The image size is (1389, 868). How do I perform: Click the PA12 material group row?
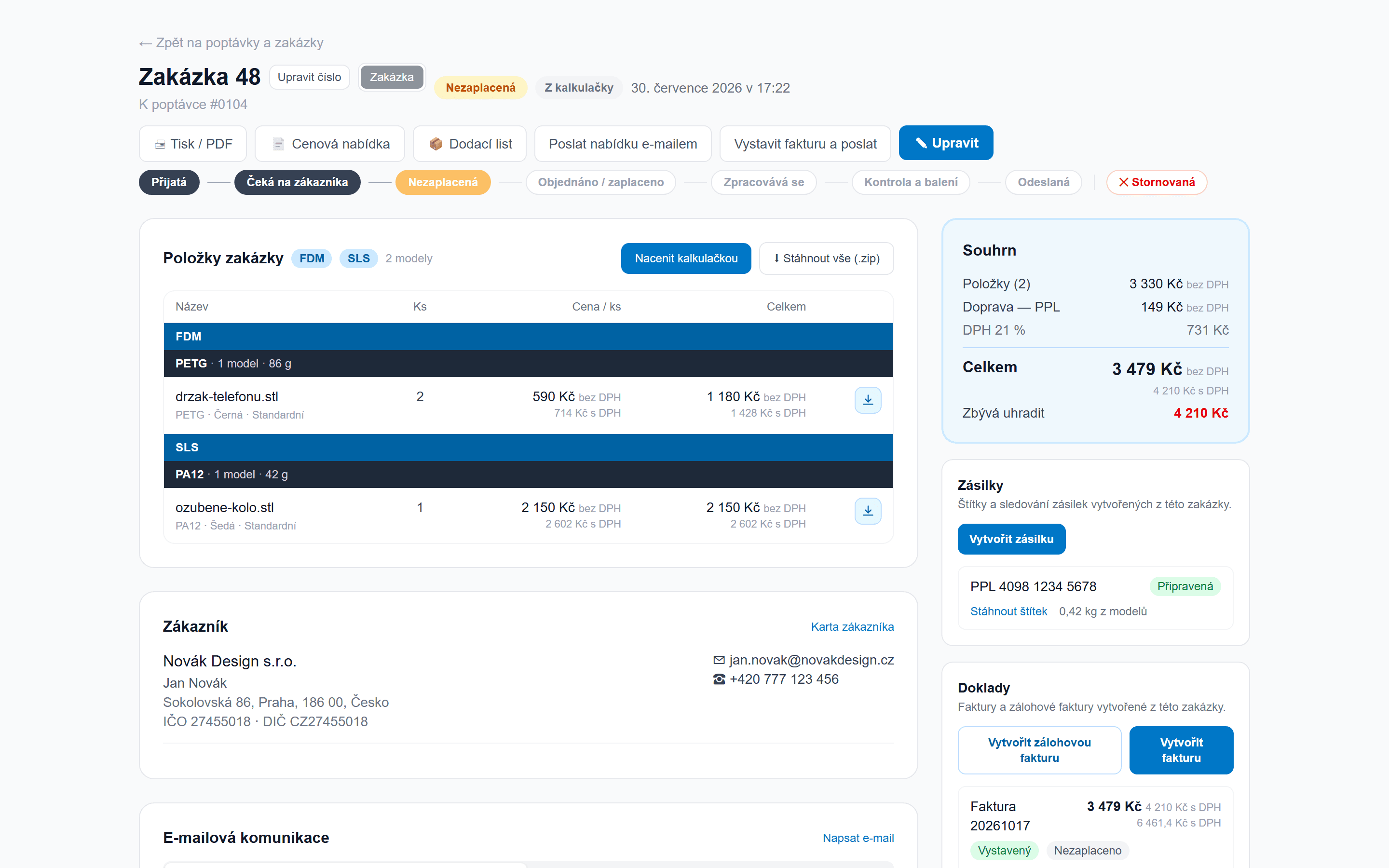(x=528, y=474)
